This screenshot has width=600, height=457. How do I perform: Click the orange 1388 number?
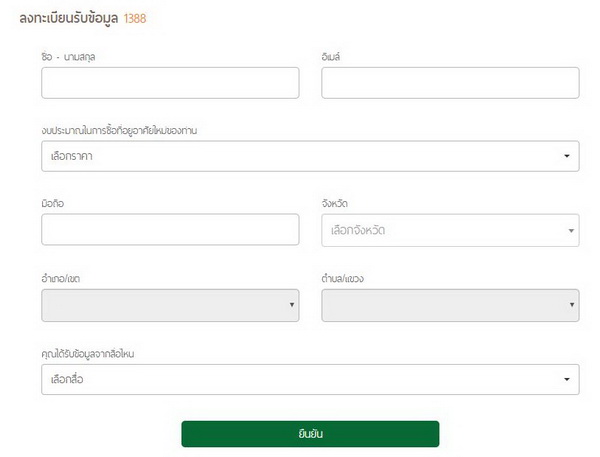click(x=136, y=18)
